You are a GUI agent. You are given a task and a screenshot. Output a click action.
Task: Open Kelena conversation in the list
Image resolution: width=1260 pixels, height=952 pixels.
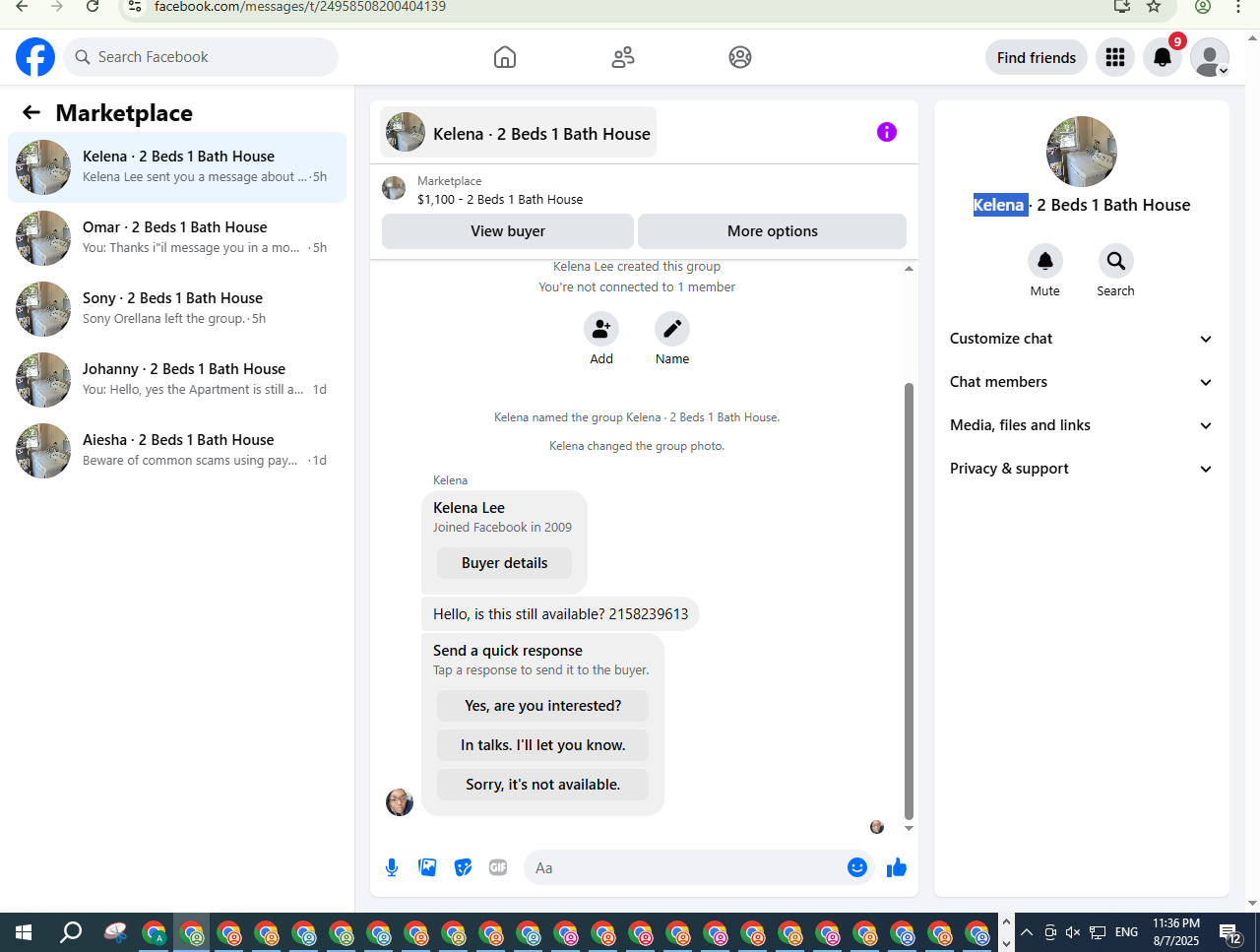[x=177, y=167]
